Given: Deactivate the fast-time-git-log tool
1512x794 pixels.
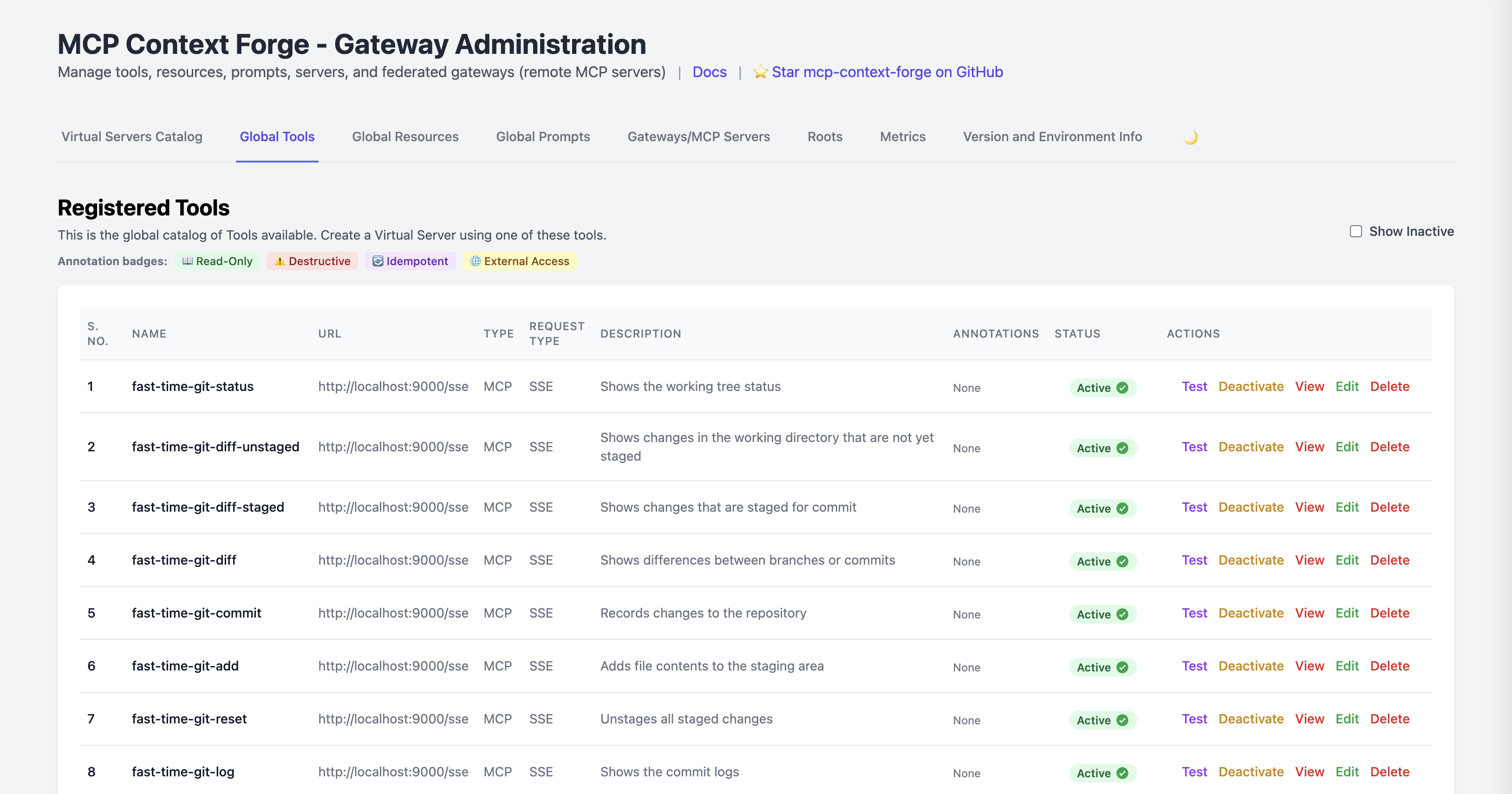Looking at the screenshot, I should pyautogui.click(x=1251, y=771).
